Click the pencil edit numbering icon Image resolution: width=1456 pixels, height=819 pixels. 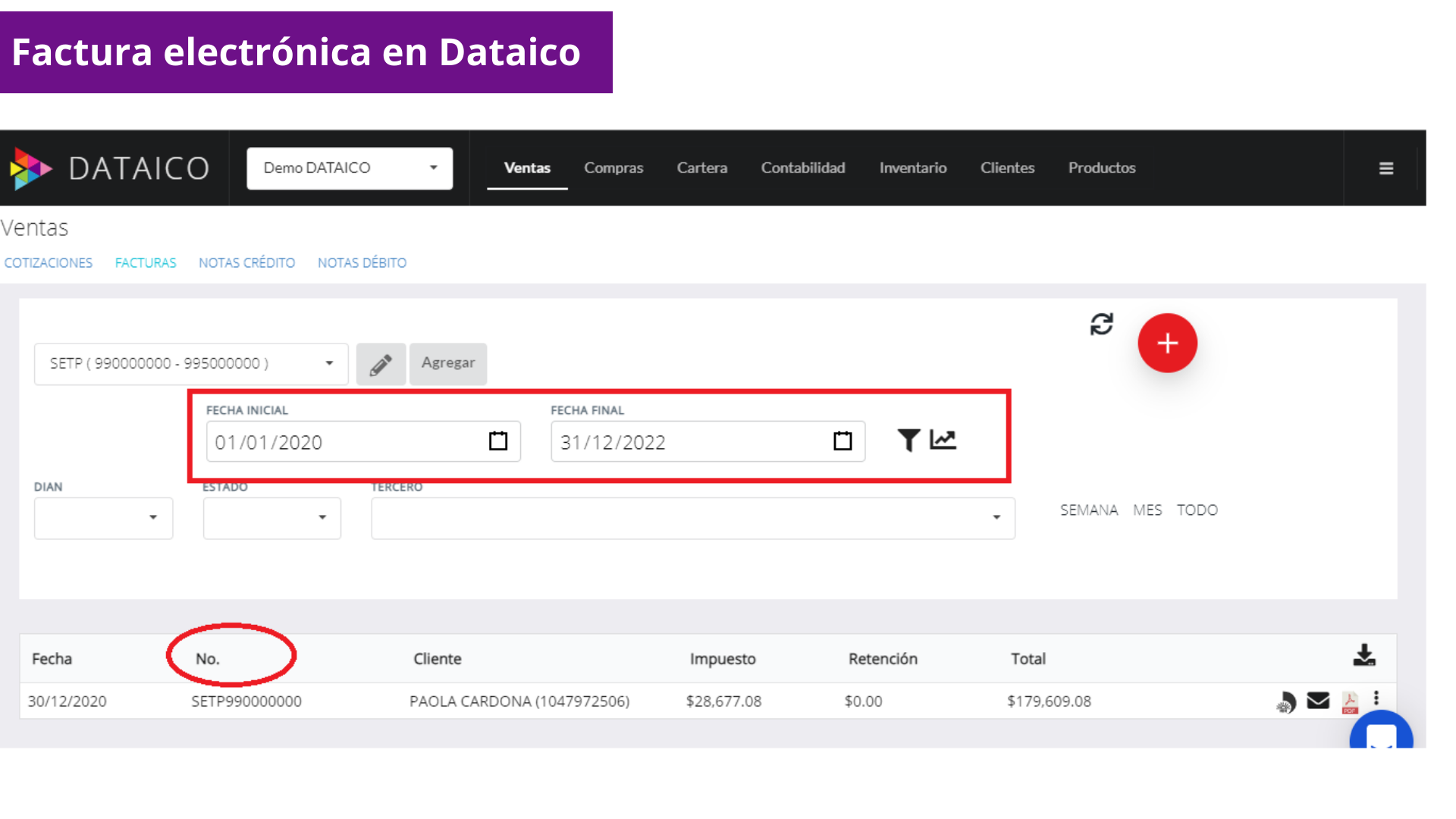tap(381, 364)
